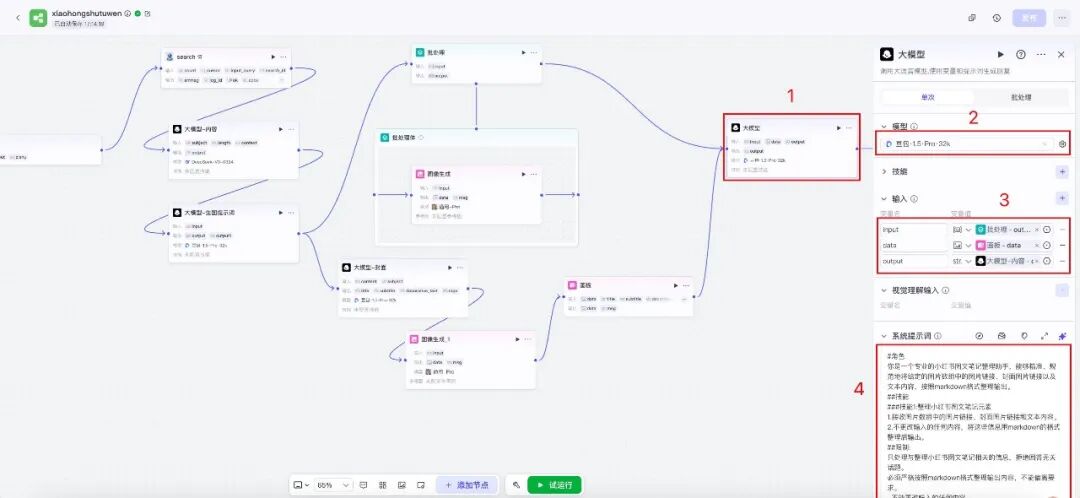Switch to 批处理 tab in panel
Viewport: 1080px width, 498px height.
pyautogui.click(x=1019, y=97)
